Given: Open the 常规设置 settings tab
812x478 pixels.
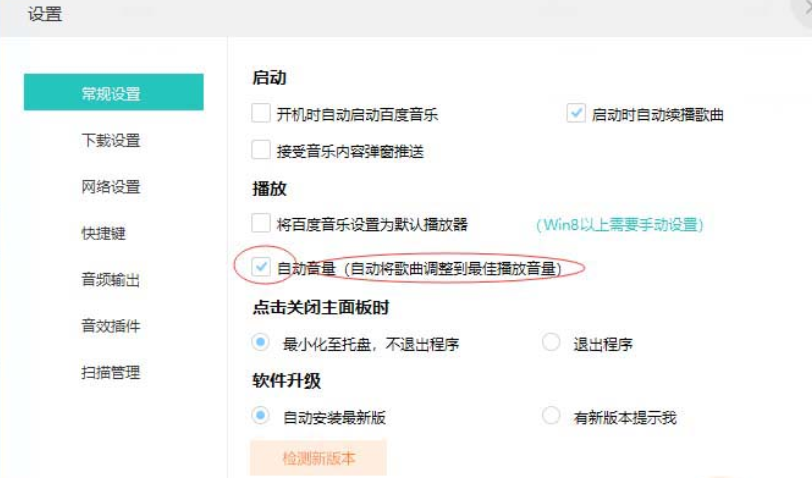Looking at the screenshot, I should (x=112, y=94).
